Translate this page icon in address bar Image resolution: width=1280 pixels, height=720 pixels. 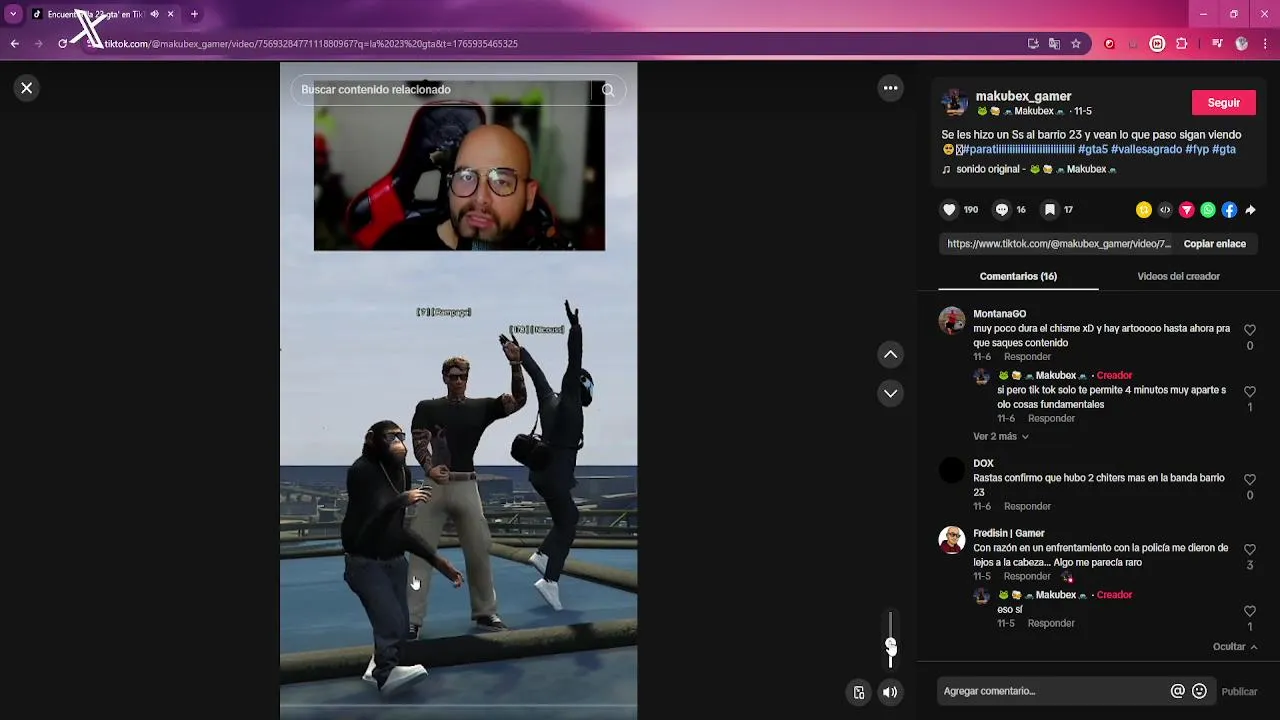1054,44
